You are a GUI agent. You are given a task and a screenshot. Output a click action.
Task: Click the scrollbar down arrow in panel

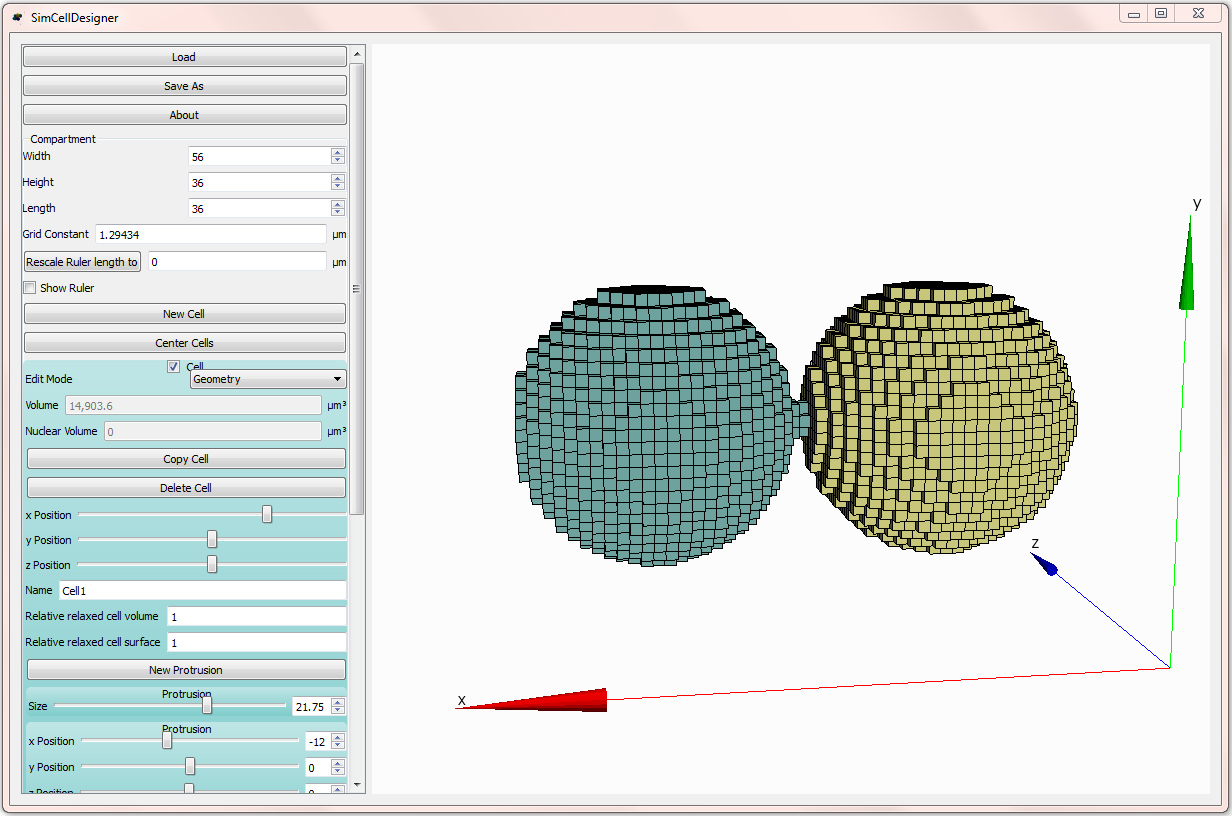point(357,785)
